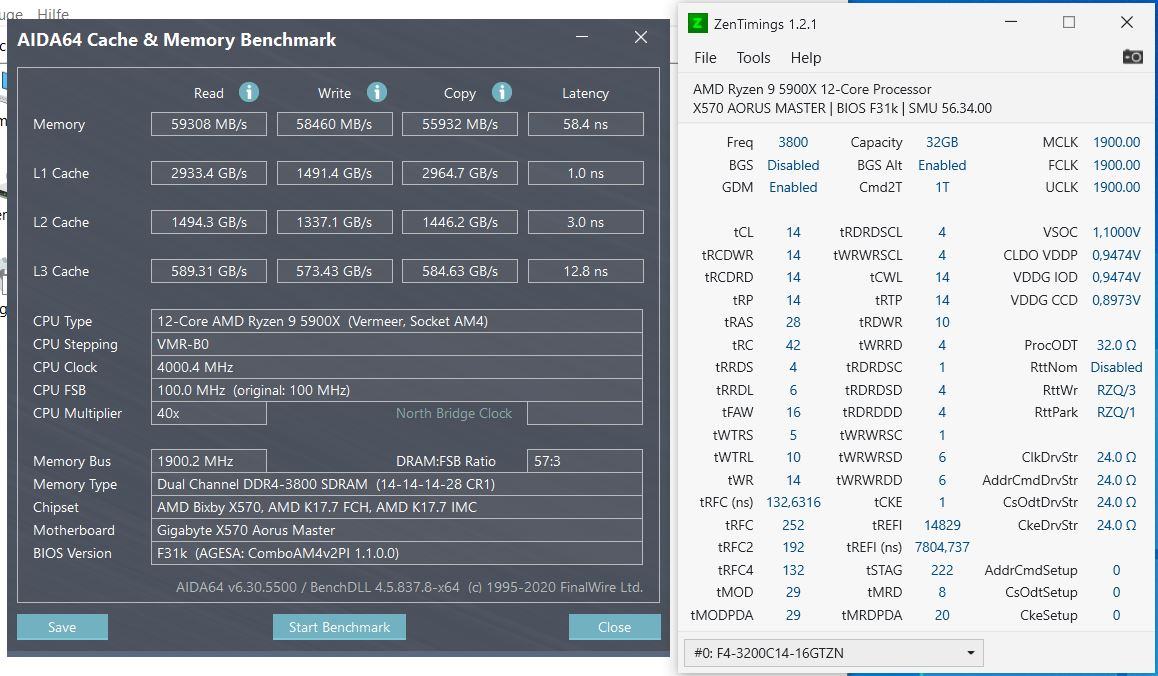1158x676 pixels.
Task: Click tSTAG value 222
Action: pyautogui.click(x=942, y=570)
